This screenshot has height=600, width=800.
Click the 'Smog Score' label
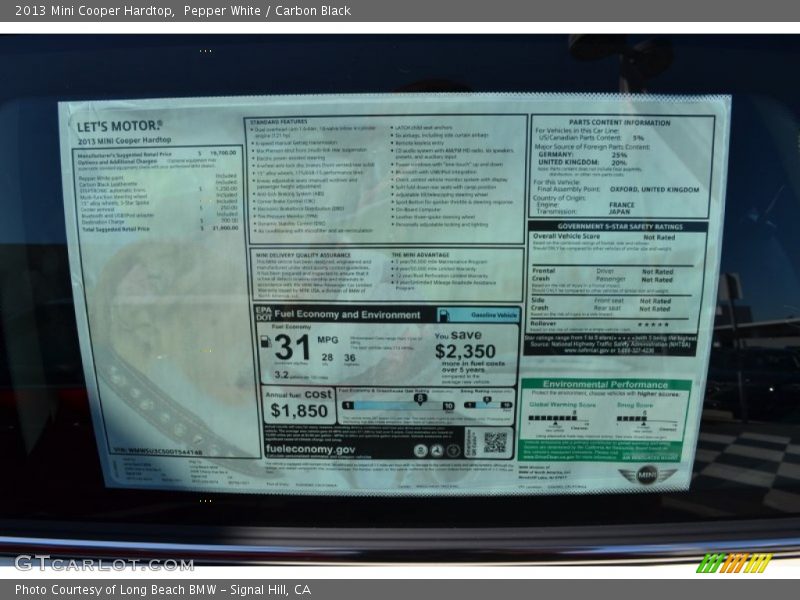point(635,405)
